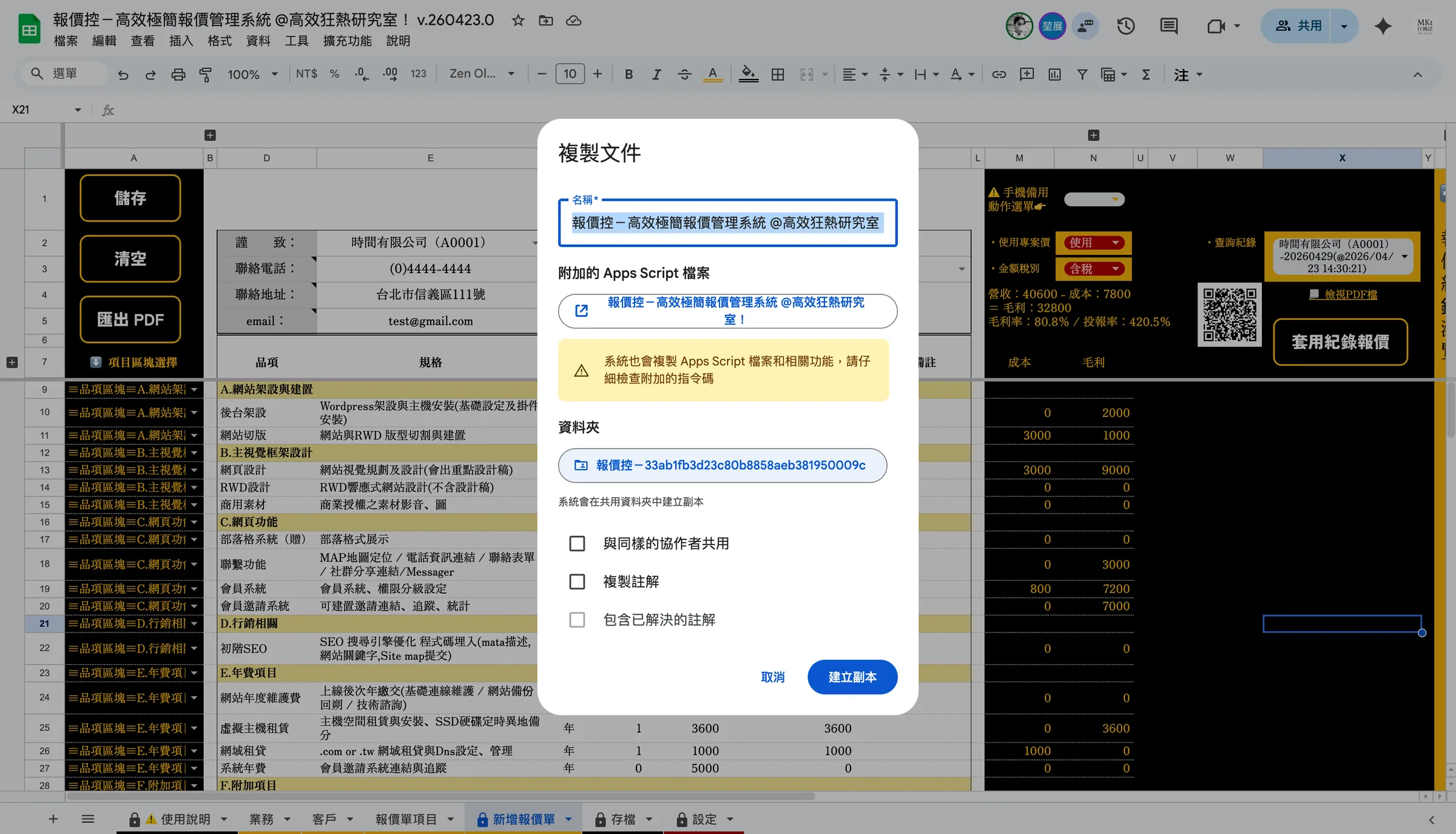Toggle bold formatting
This screenshot has width=1456, height=834.
click(629, 74)
